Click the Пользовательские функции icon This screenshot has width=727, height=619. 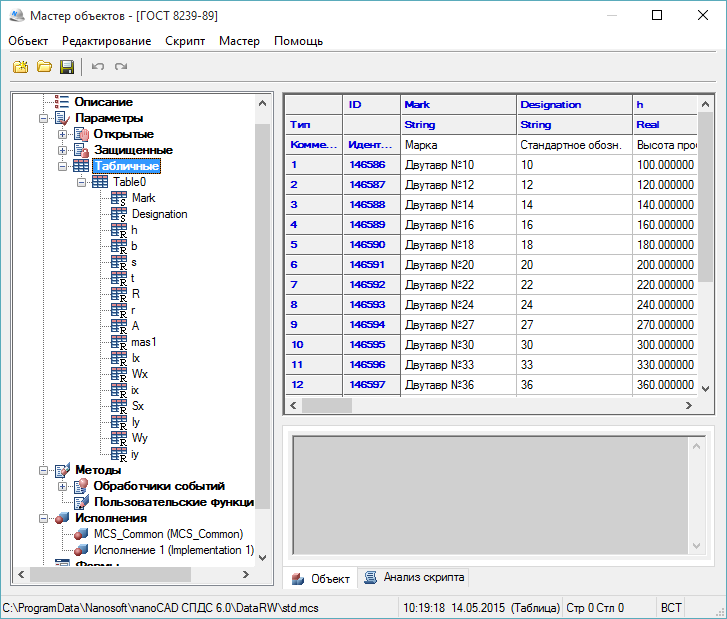click(x=81, y=502)
